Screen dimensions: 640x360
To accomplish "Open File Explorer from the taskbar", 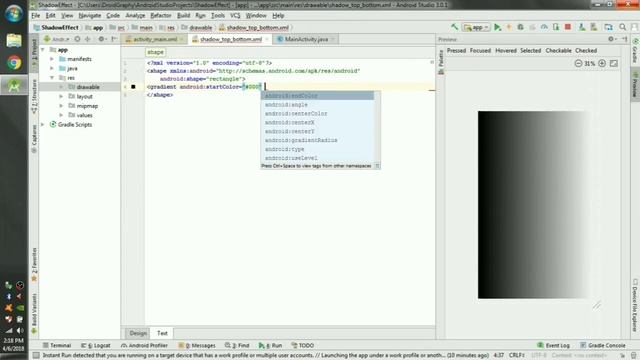I will click(x=14, y=40).
